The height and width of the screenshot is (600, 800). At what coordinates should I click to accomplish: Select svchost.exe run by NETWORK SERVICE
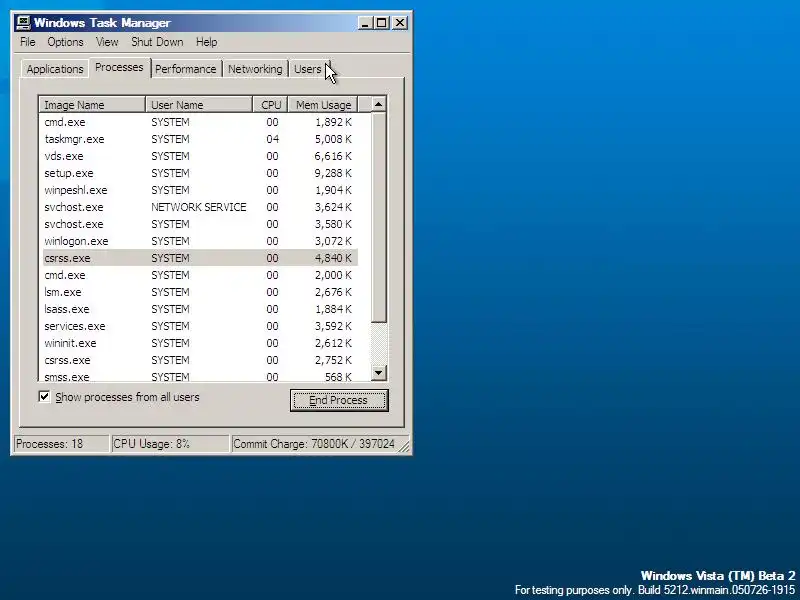click(x=201, y=207)
